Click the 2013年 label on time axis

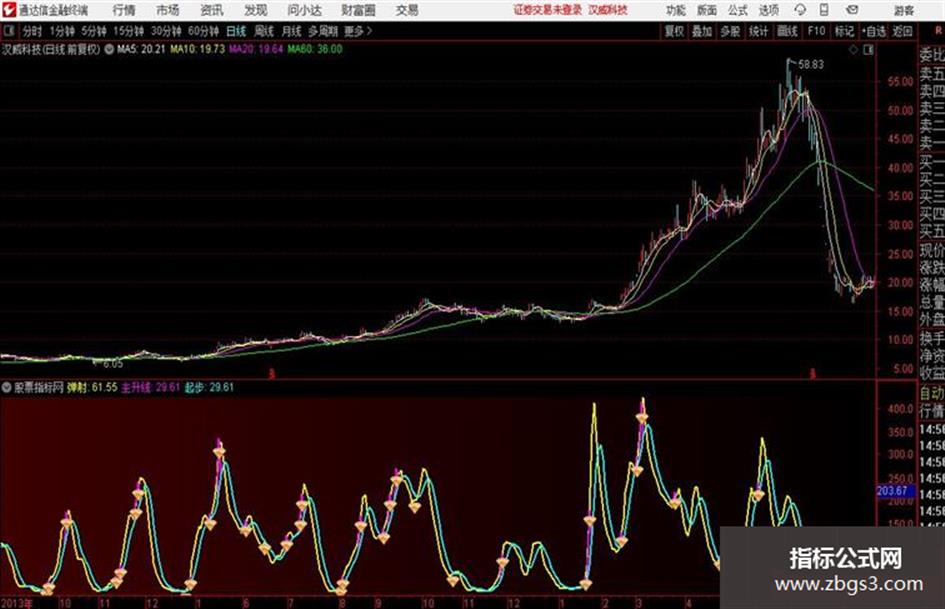[x=17, y=603]
